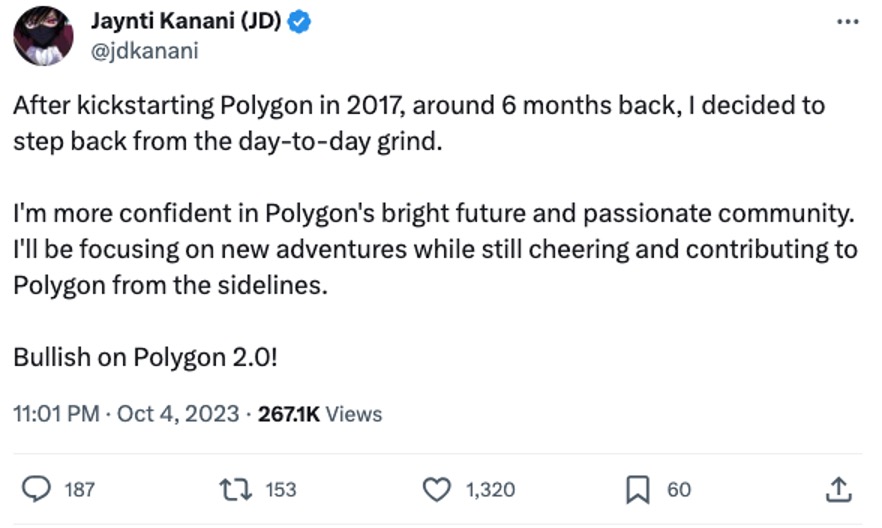Click the Oct 4, 2023 date
Viewport: 882px width, 528px height.
pos(178,413)
